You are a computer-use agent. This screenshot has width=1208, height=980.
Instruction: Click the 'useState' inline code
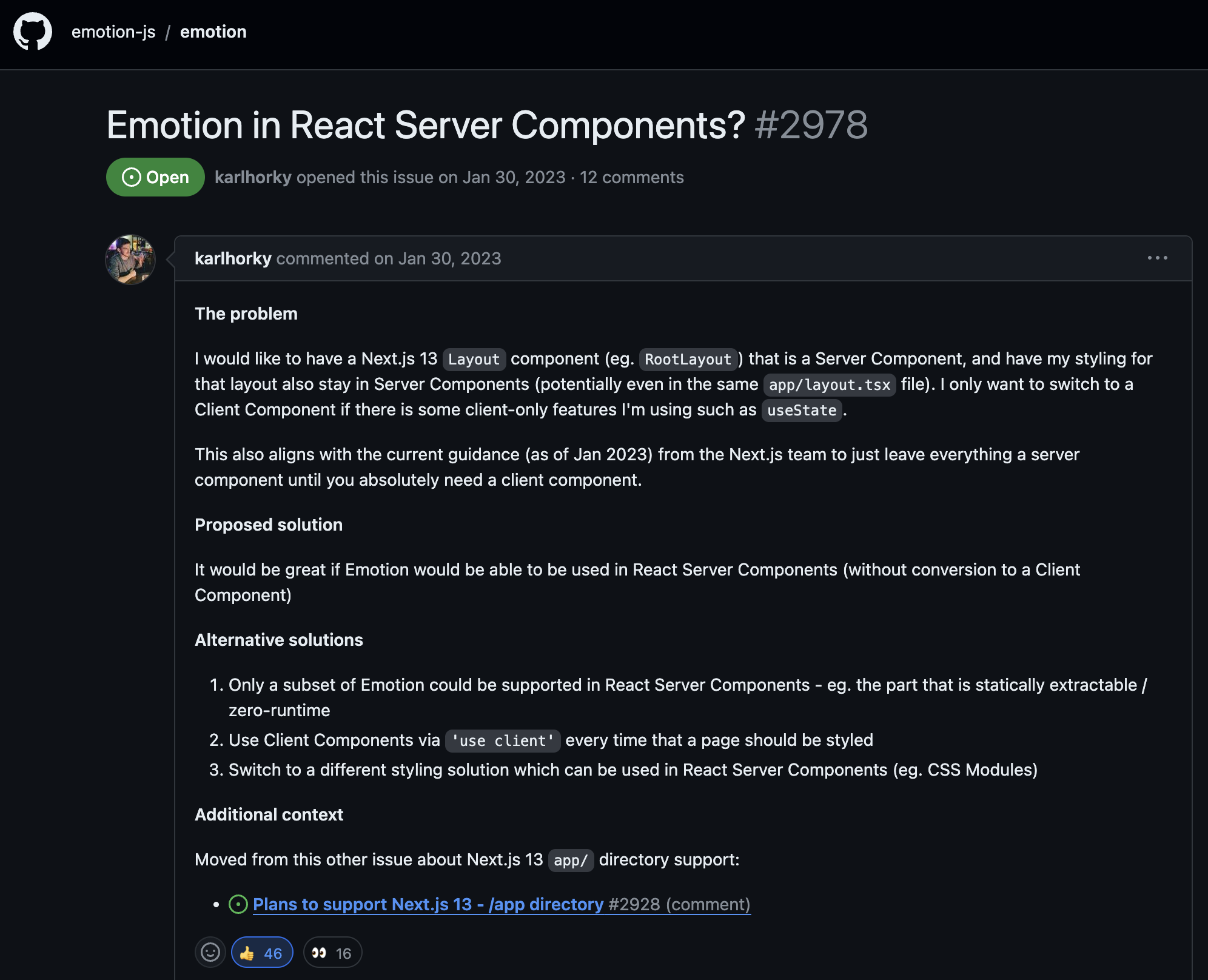tap(802, 410)
